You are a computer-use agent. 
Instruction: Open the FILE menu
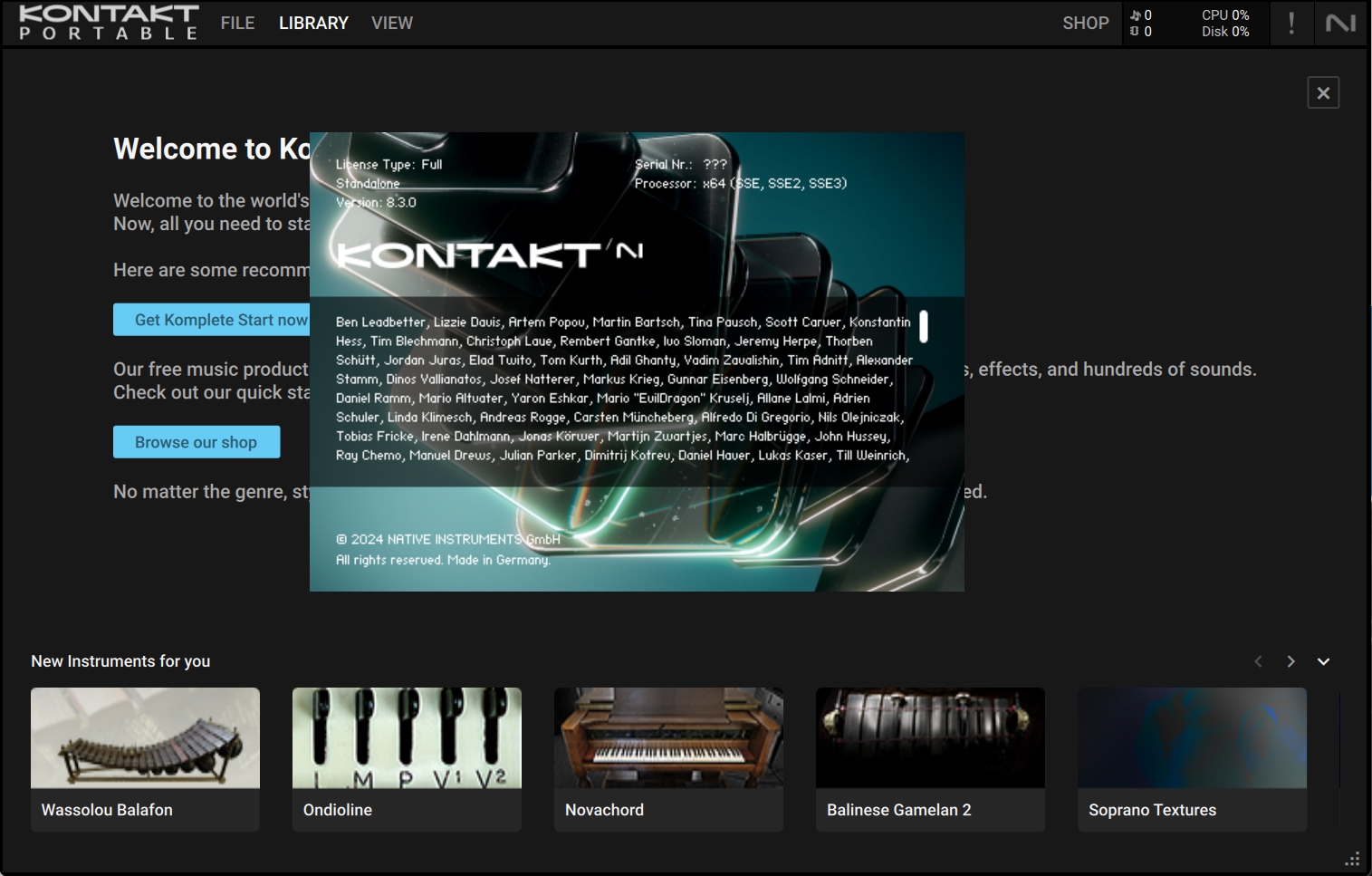[x=237, y=24]
